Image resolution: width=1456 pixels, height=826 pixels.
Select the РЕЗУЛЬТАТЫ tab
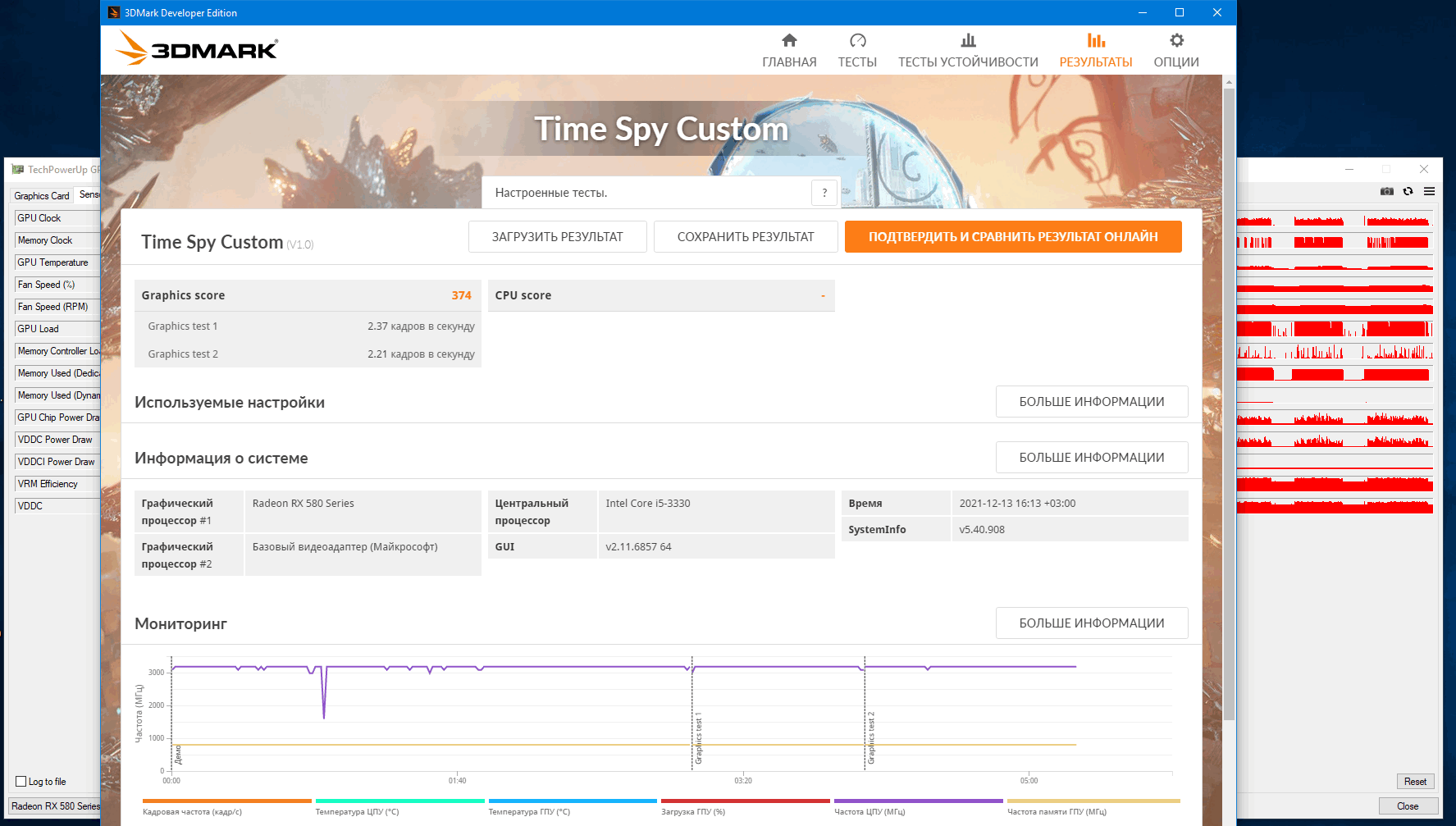[1096, 51]
